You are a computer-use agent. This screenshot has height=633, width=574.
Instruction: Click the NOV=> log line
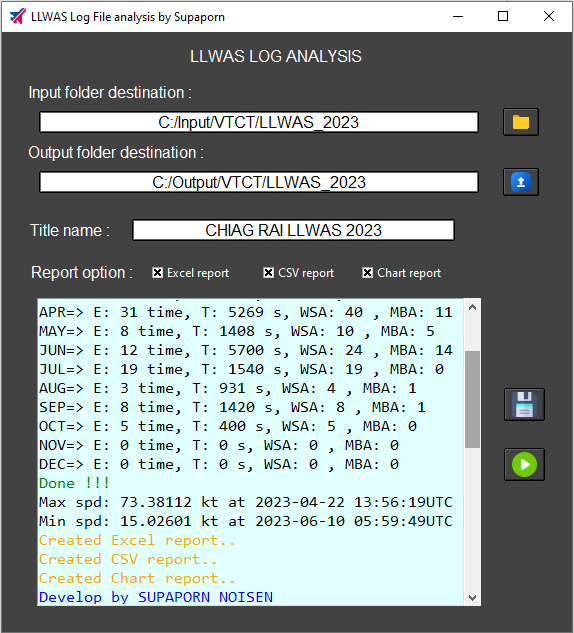point(219,445)
